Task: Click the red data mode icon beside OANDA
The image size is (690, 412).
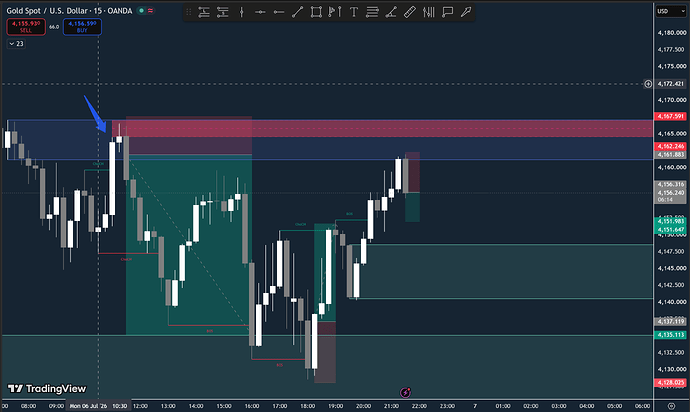Action: click(150, 11)
